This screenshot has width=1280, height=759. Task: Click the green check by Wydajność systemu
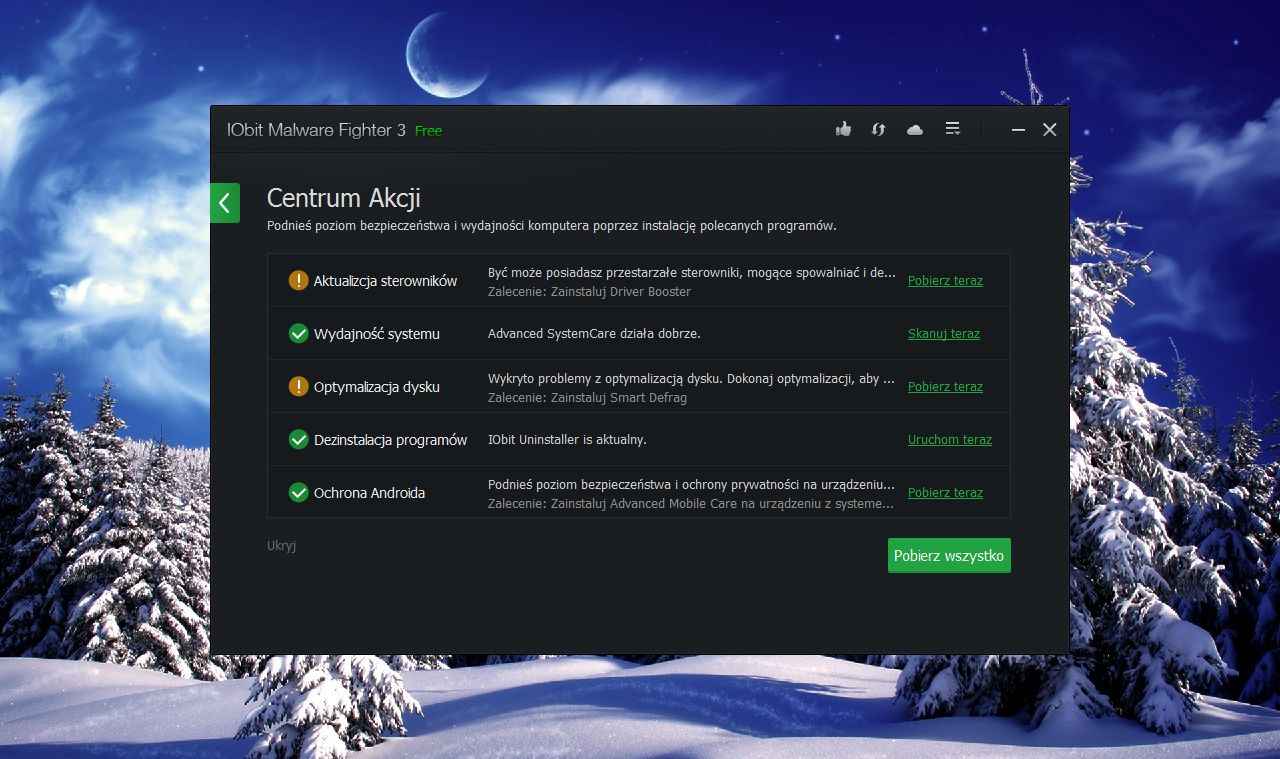(298, 333)
